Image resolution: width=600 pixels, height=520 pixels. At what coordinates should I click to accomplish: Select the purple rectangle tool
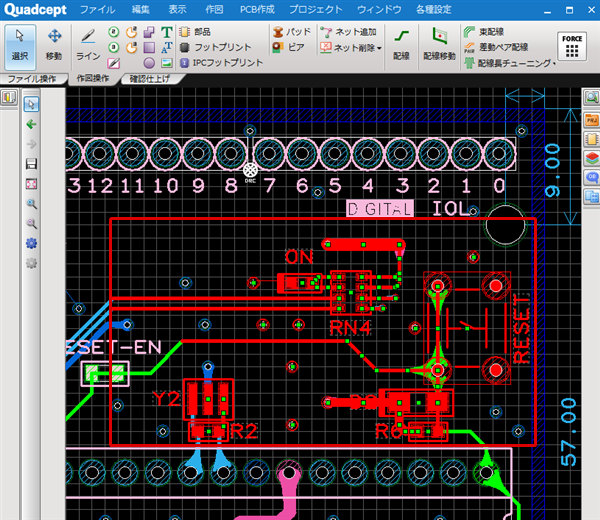click(x=149, y=47)
